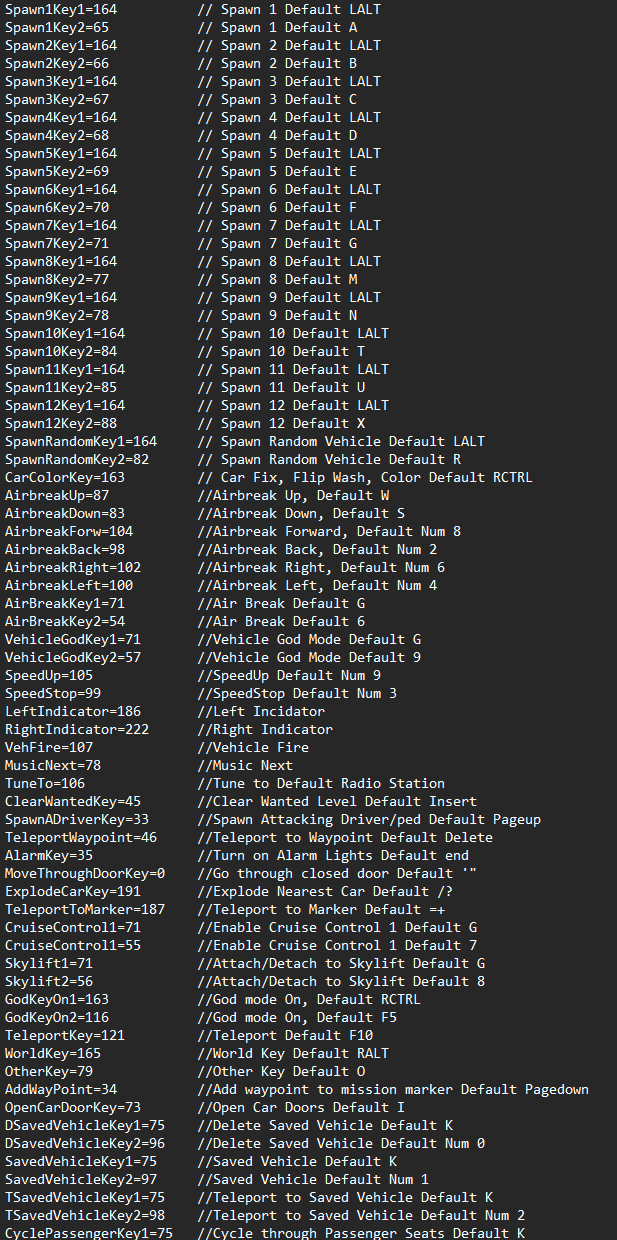
Task: Click the CyclePassengerKey1=75 line
Action: pyautogui.click(x=89, y=1233)
